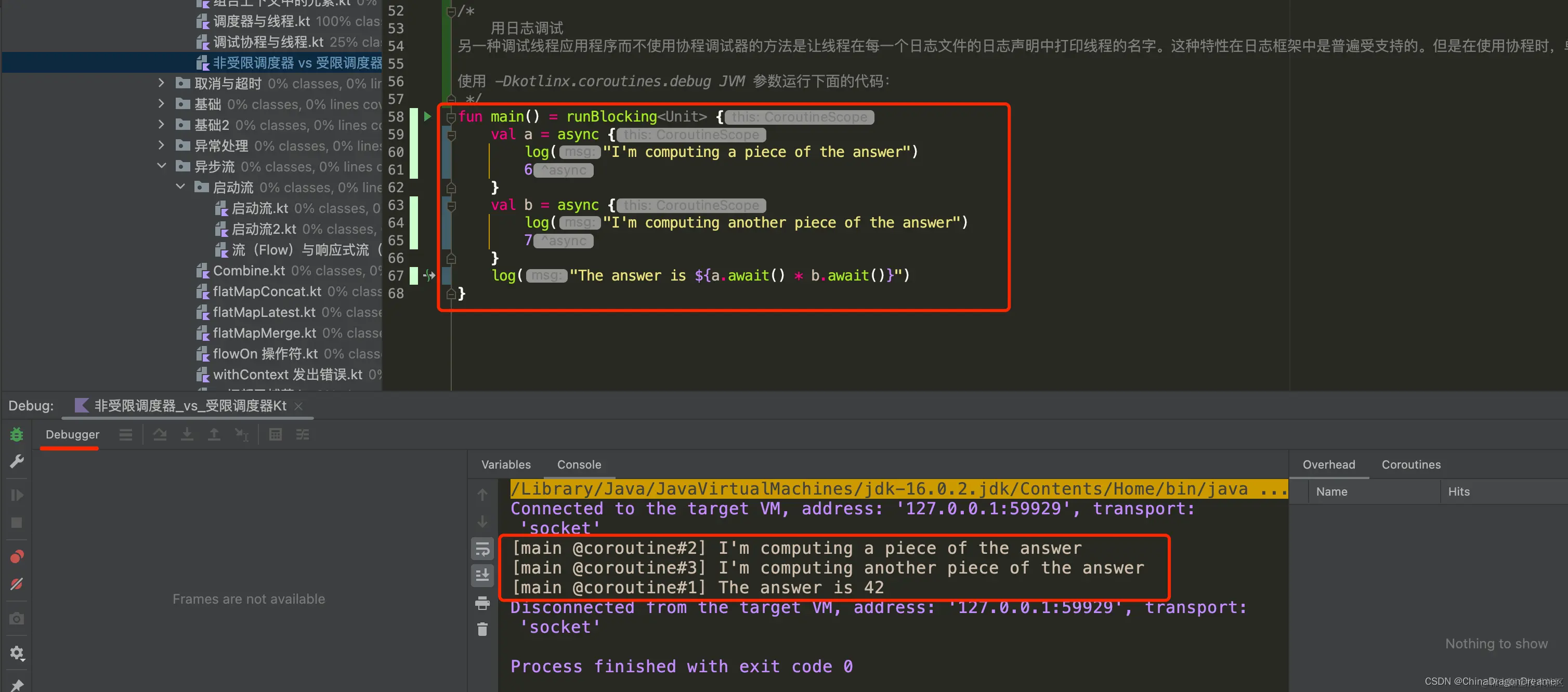The width and height of the screenshot is (1568, 692).
Task: Click green run gutter arrow beside main()
Action: (x=427, y=116)
